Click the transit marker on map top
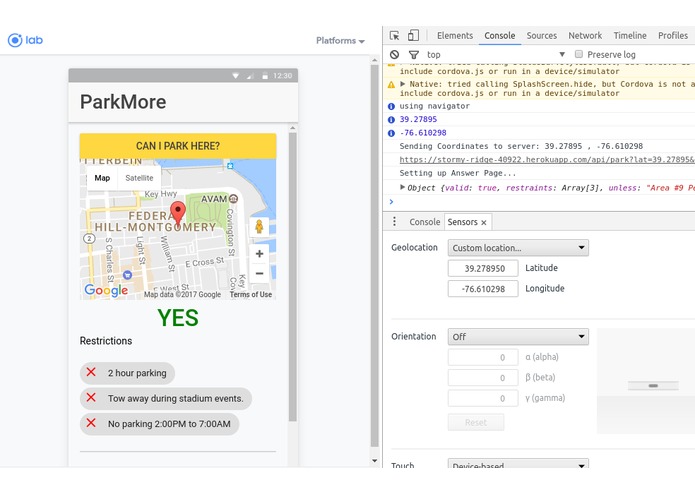The image size is (695, 494). pyautogui.click(x=230, y=166)
